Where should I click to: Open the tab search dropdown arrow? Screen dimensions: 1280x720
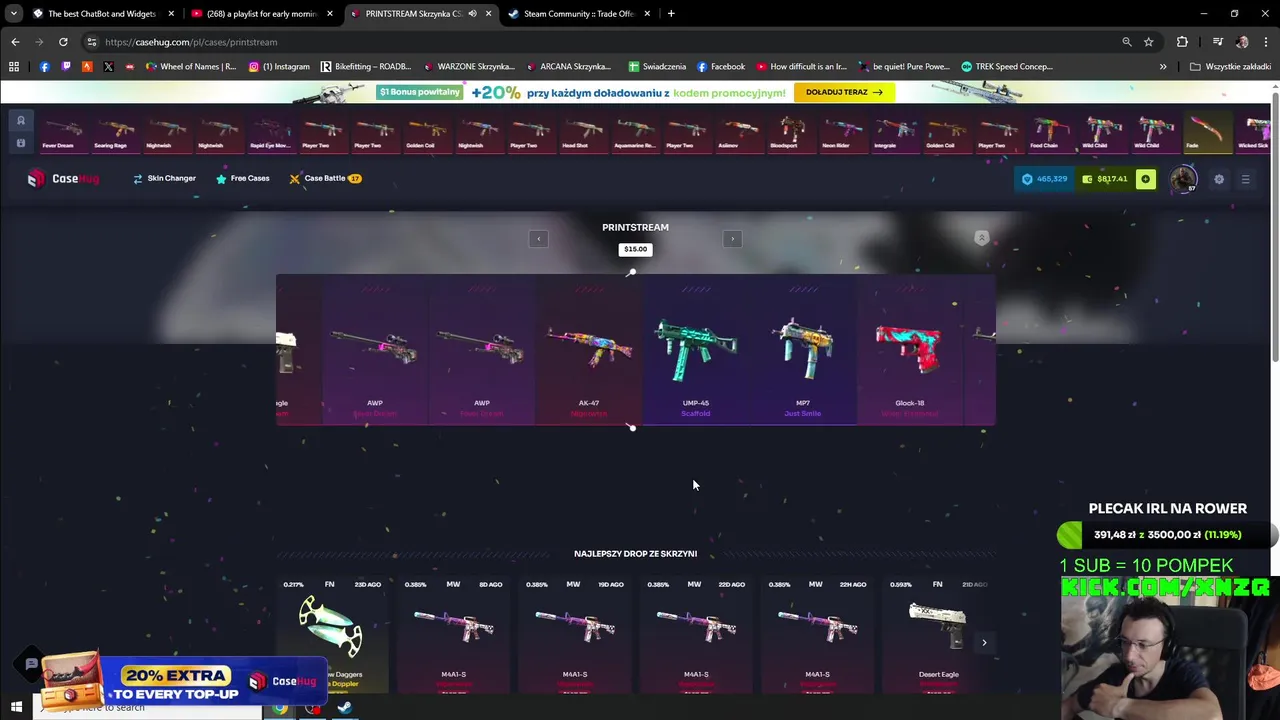pyautogui.click(x=13, y=14)
